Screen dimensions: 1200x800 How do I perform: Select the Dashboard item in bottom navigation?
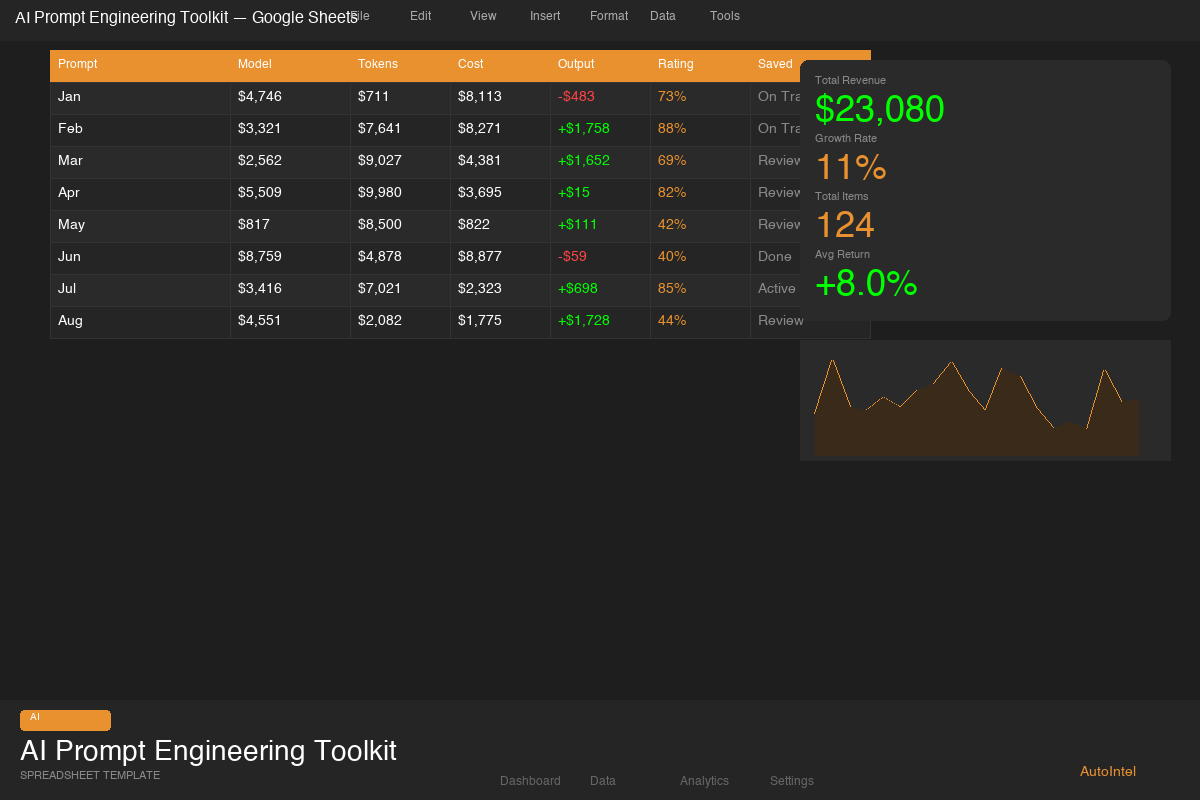click(530, 781)
